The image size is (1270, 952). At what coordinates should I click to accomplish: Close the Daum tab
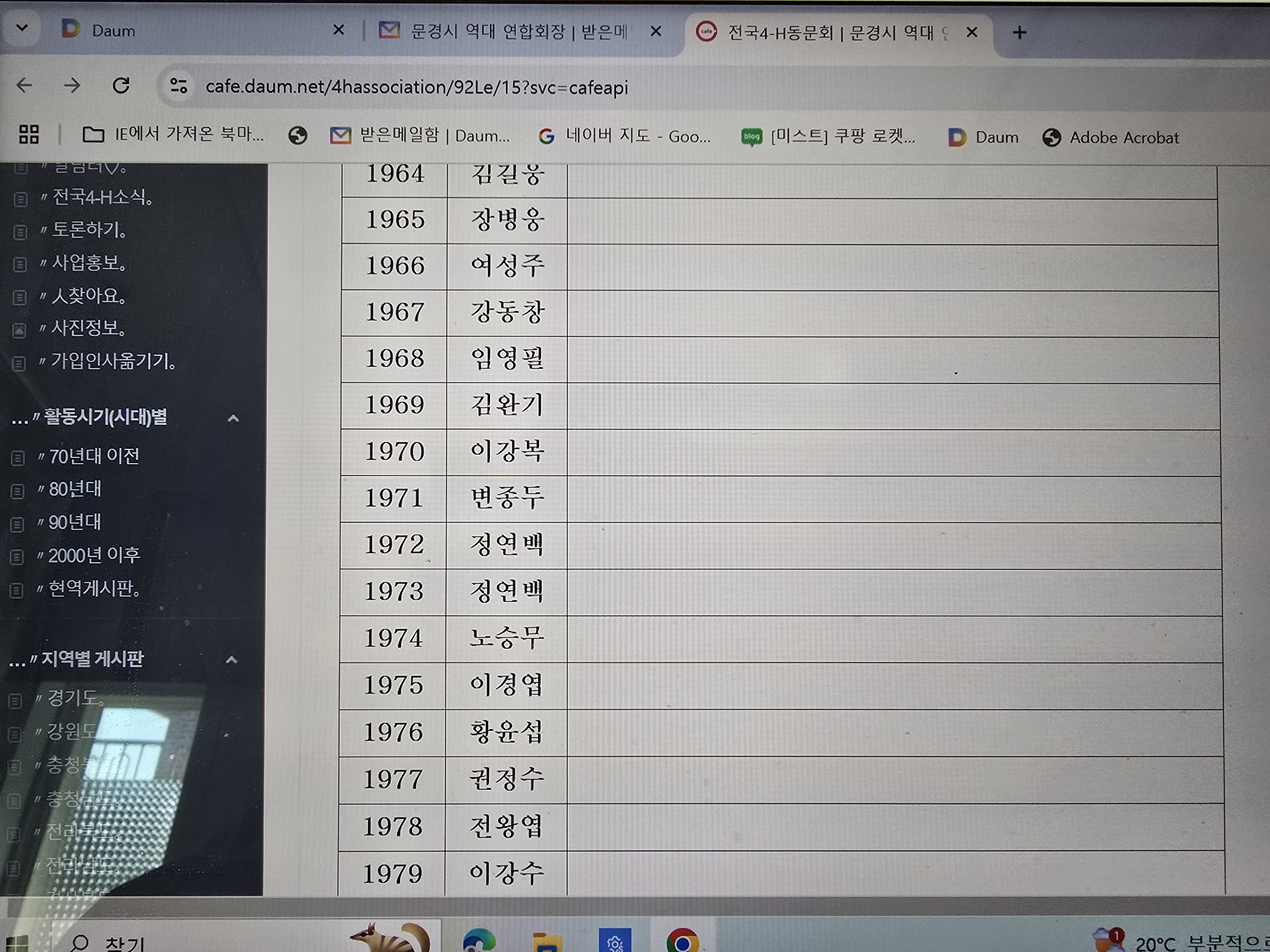pyautogui.click(x=339, y=30)
